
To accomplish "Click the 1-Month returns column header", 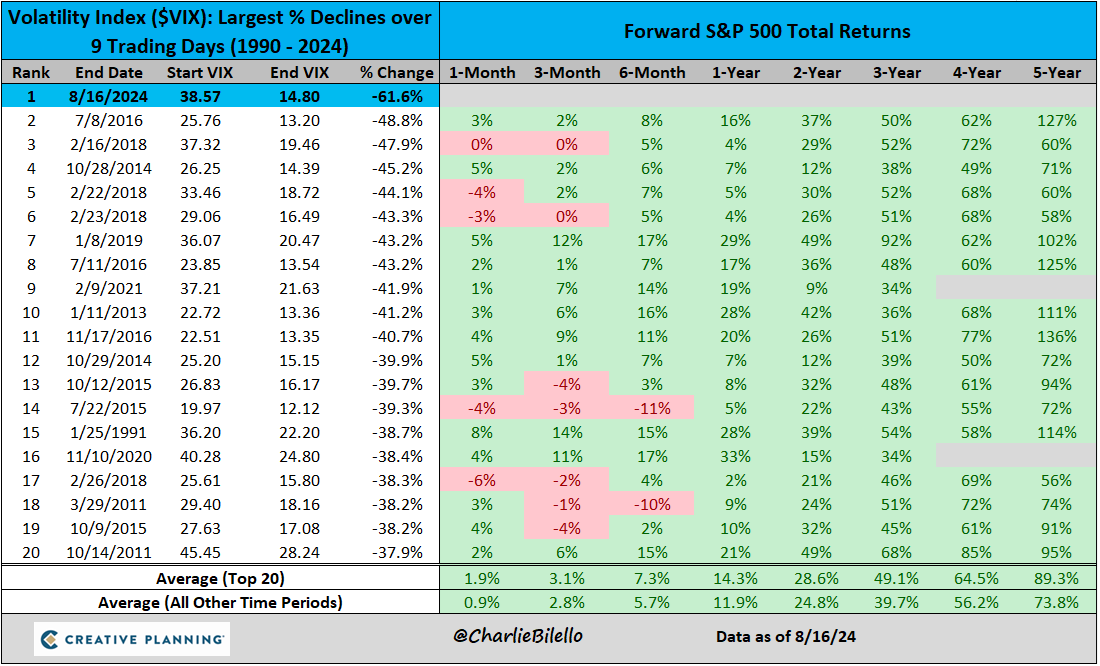I will (482, 73).
